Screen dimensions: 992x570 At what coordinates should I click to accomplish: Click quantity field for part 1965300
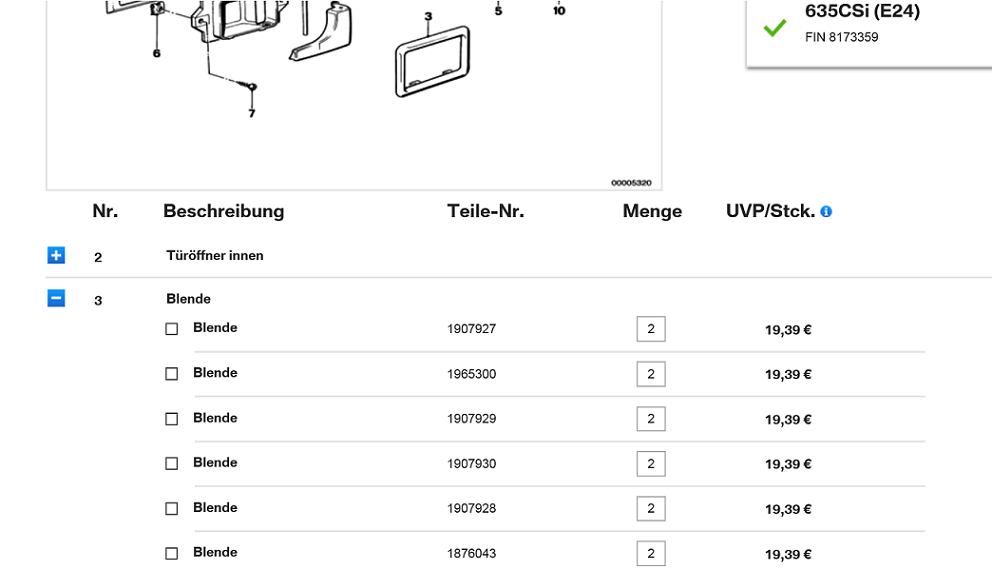[x=651, y=374]
